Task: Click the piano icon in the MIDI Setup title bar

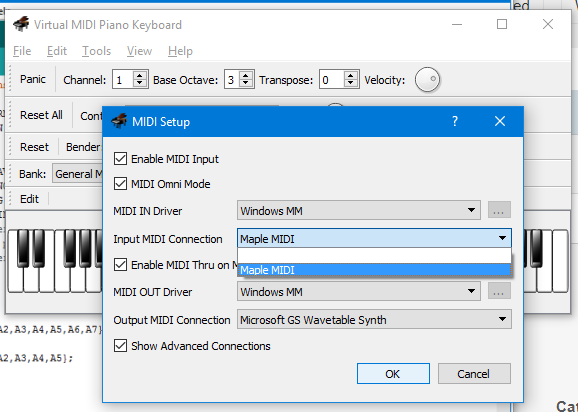Action: pyautogui.click(x=119, y=121)
